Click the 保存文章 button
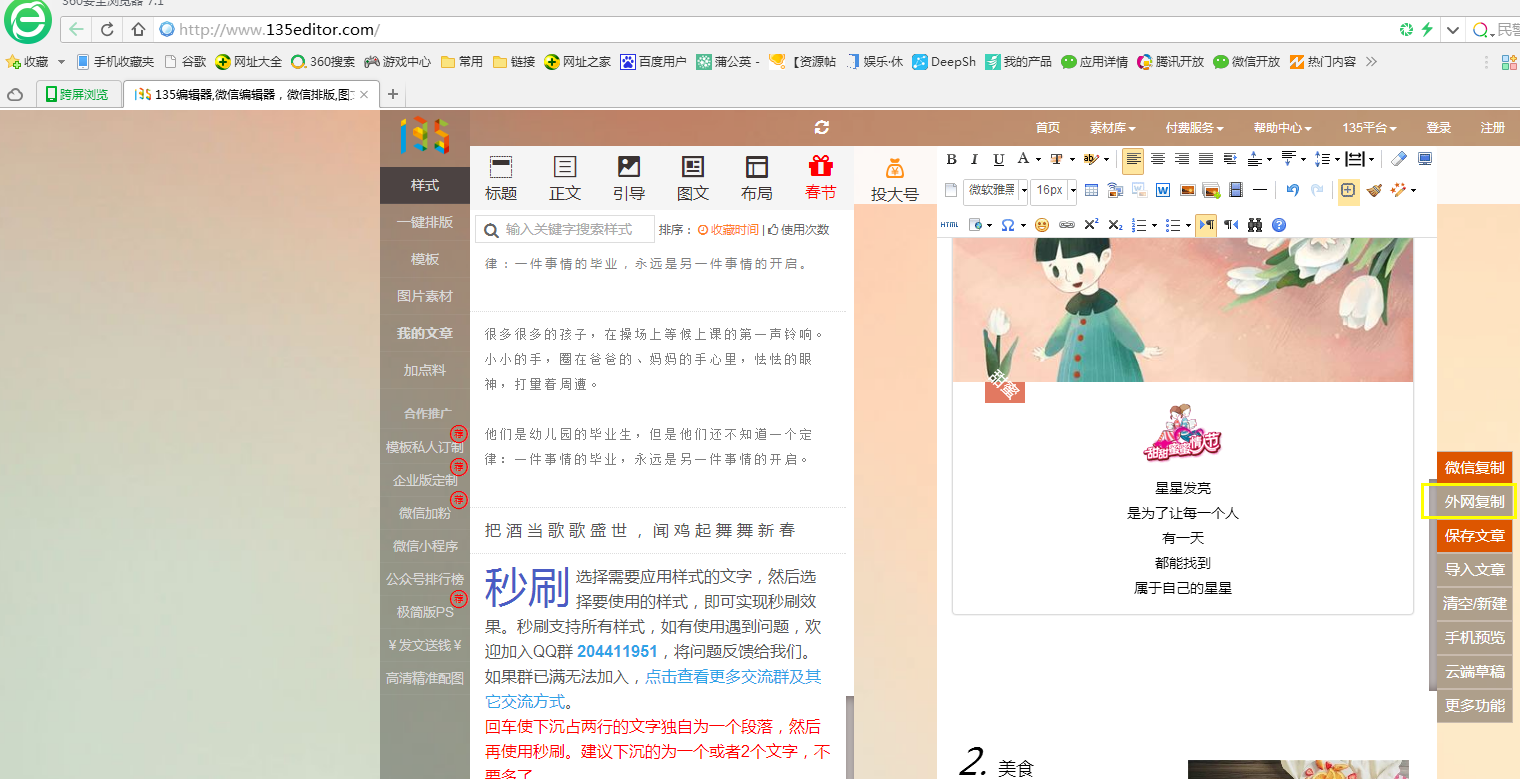 coord(1474,535)
